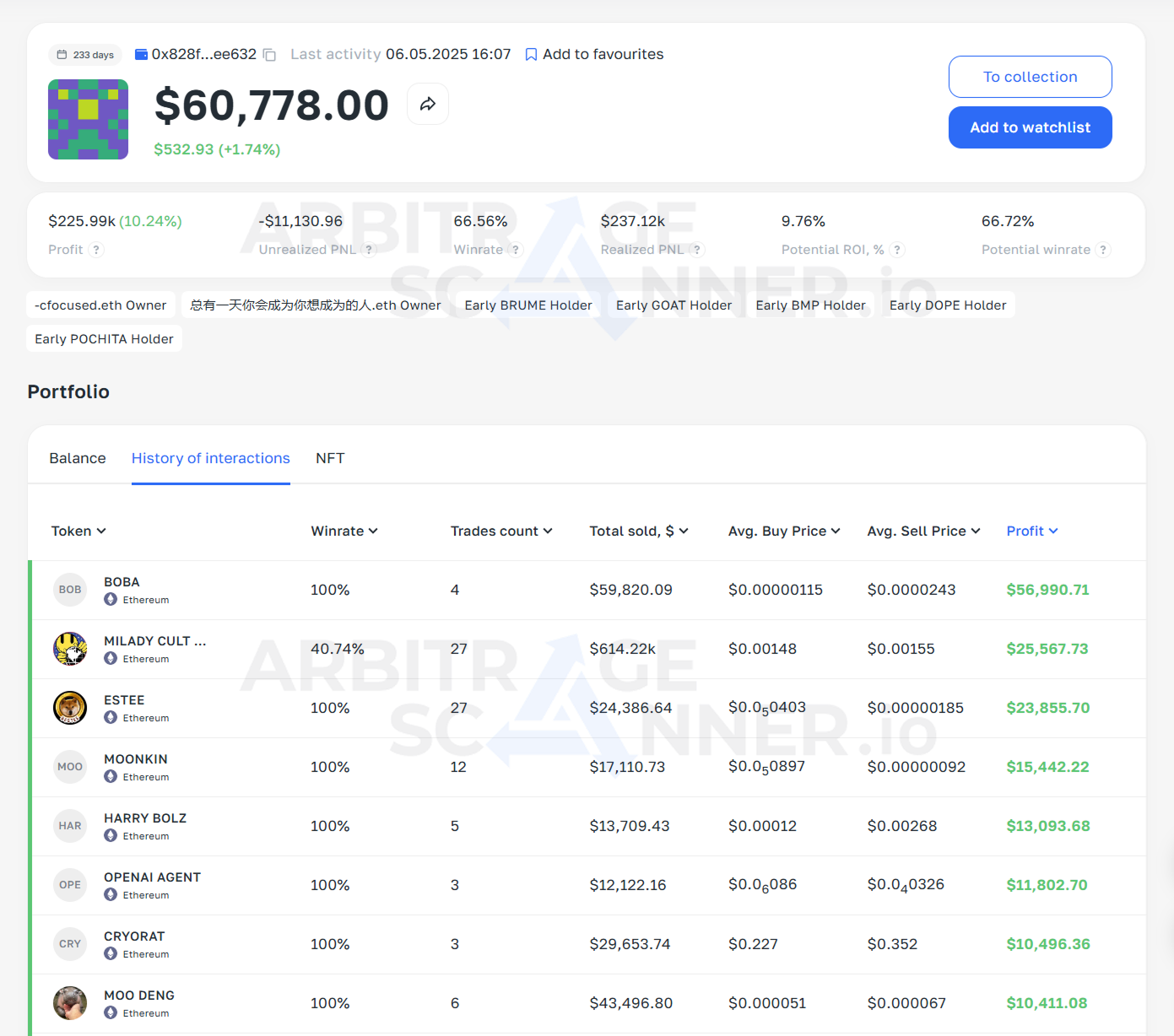Switch to the Balance tab

[x=78, y=458]
